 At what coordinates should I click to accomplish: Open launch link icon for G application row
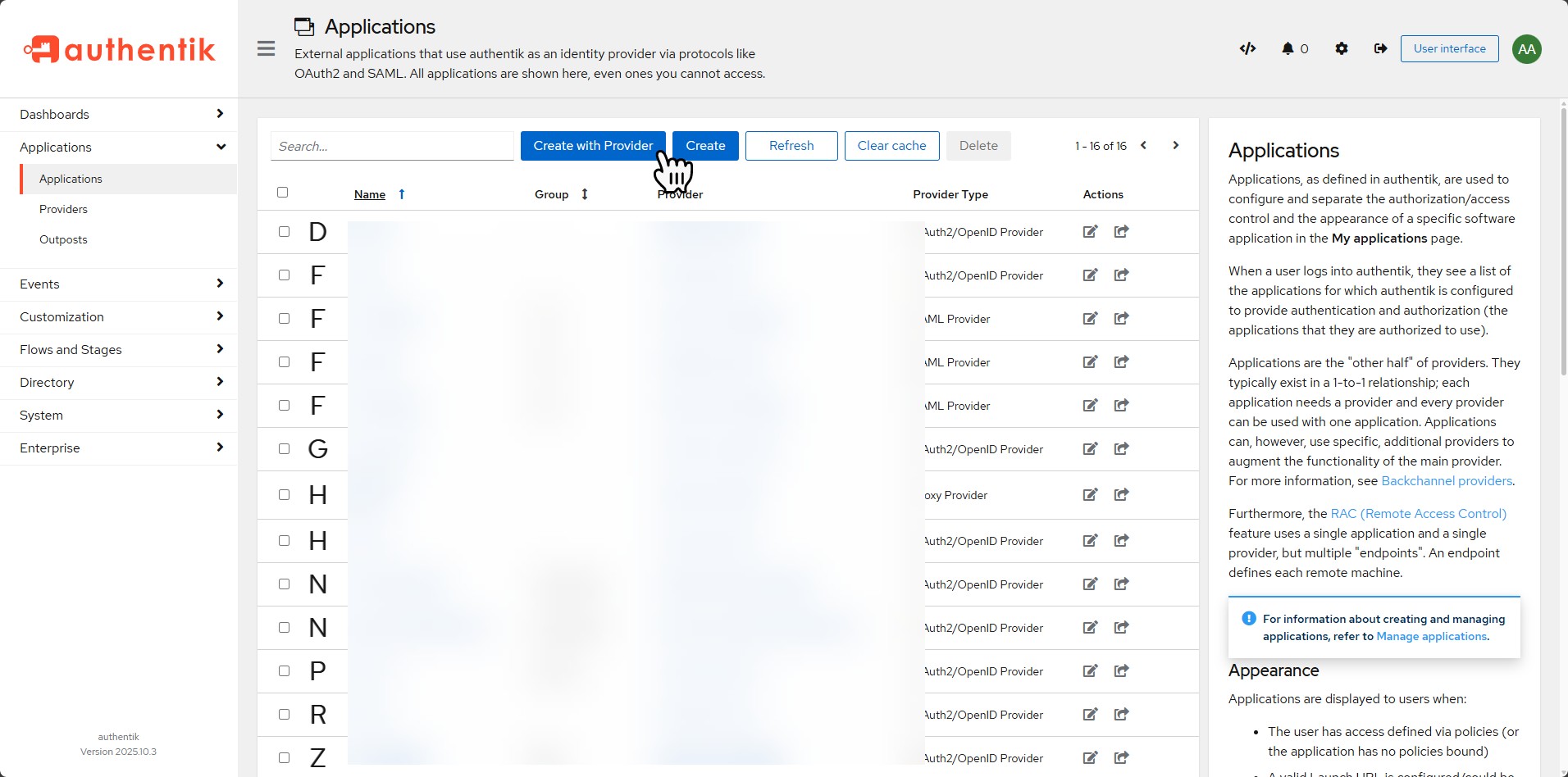pyautogui.click(x=1121, y=449)
